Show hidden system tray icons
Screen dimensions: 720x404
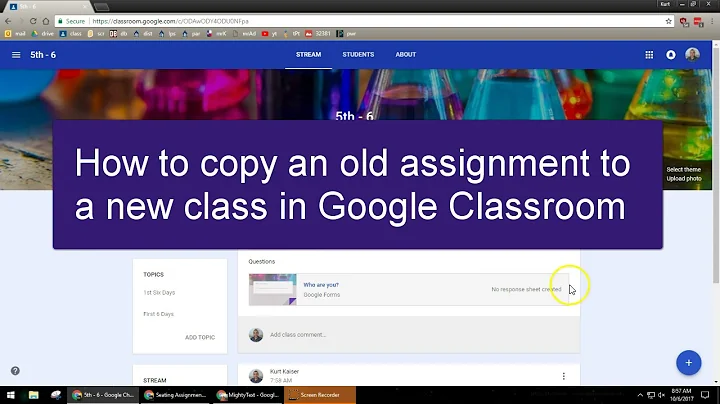tap(640, 395)
